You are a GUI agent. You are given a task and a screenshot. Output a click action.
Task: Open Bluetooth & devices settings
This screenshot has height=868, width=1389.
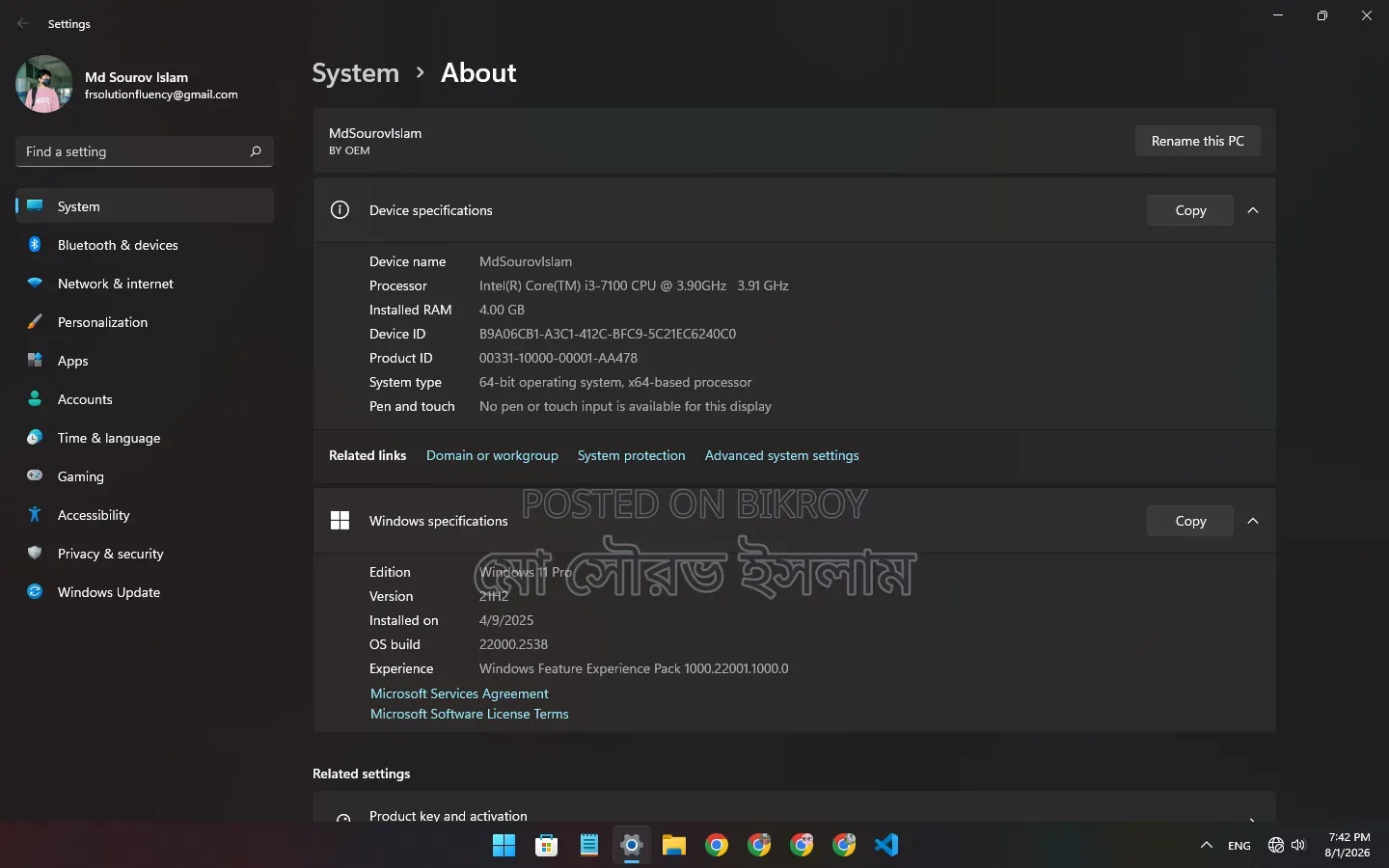pos(145,245)
